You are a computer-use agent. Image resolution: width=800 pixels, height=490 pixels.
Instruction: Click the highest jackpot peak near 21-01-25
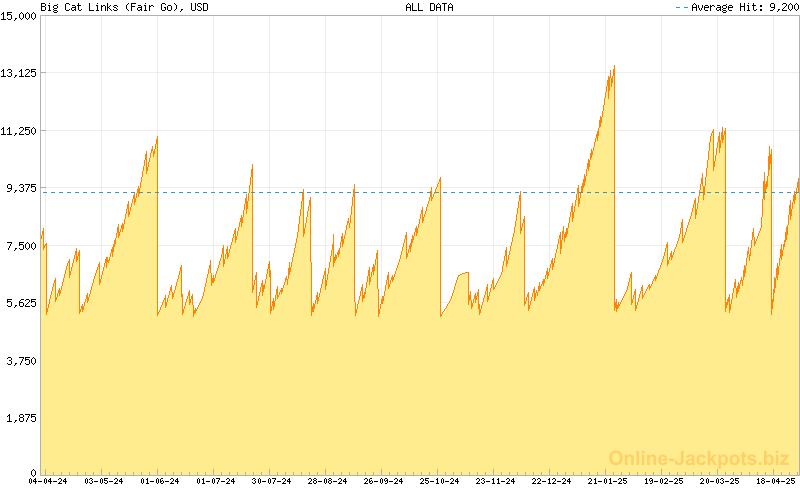pos(613,68)
